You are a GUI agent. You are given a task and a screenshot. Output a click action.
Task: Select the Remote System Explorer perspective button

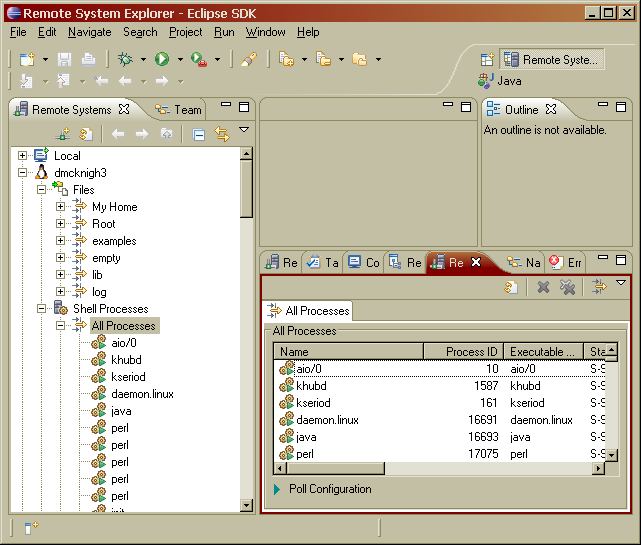(x=551, y=60)
